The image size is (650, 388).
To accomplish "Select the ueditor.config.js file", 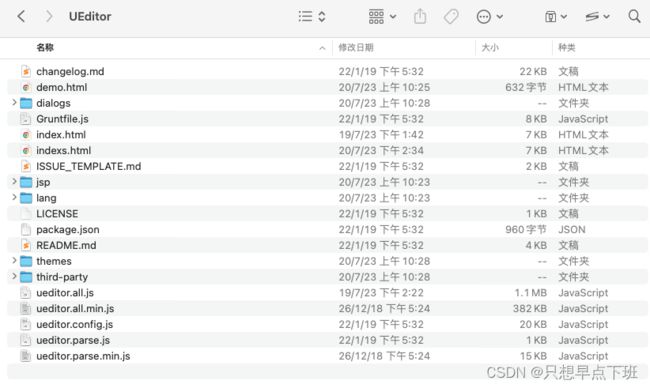I will coord(327,325).
